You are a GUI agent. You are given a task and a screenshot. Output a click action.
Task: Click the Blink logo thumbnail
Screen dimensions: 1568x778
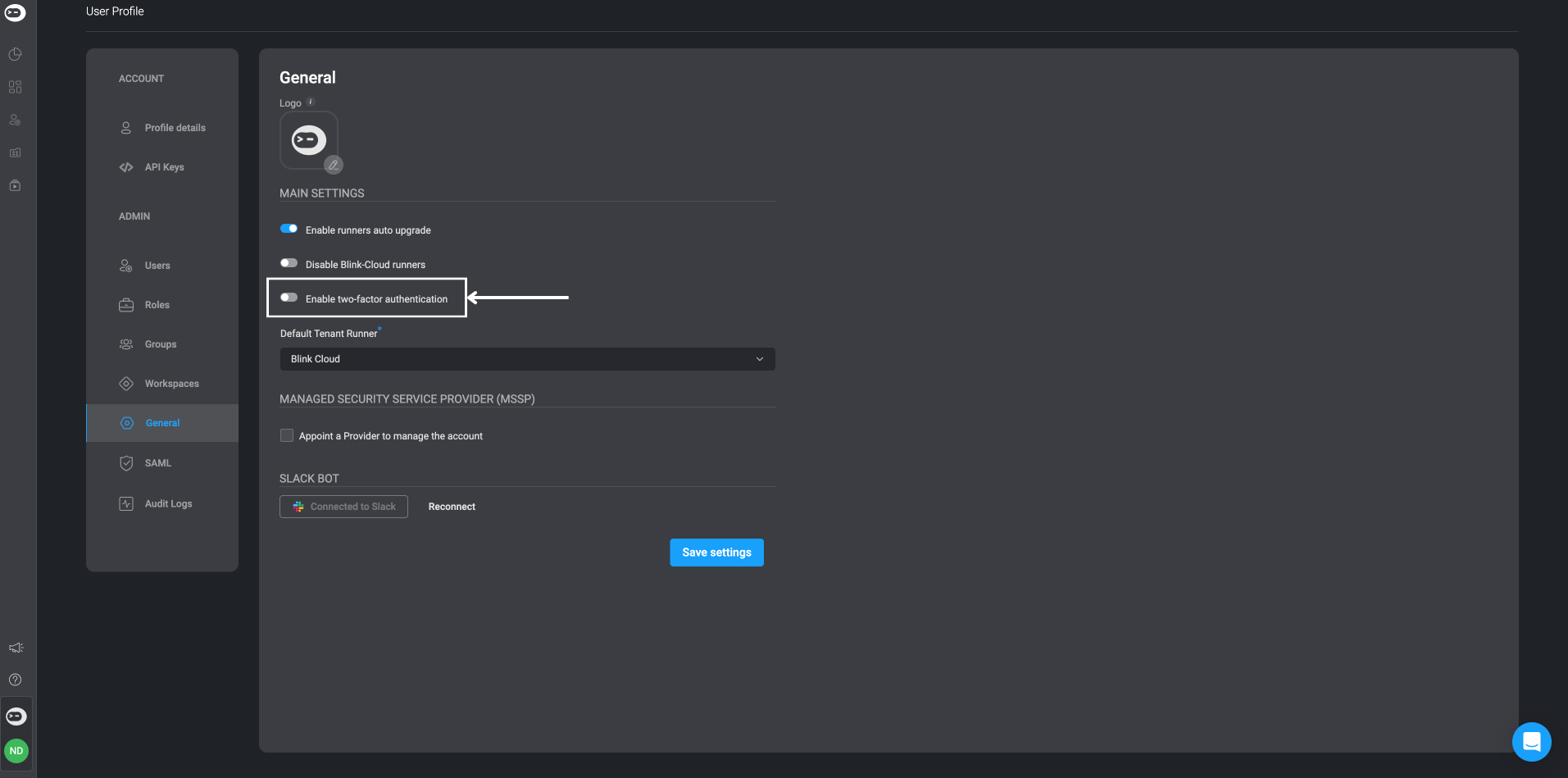pos(309,140)
